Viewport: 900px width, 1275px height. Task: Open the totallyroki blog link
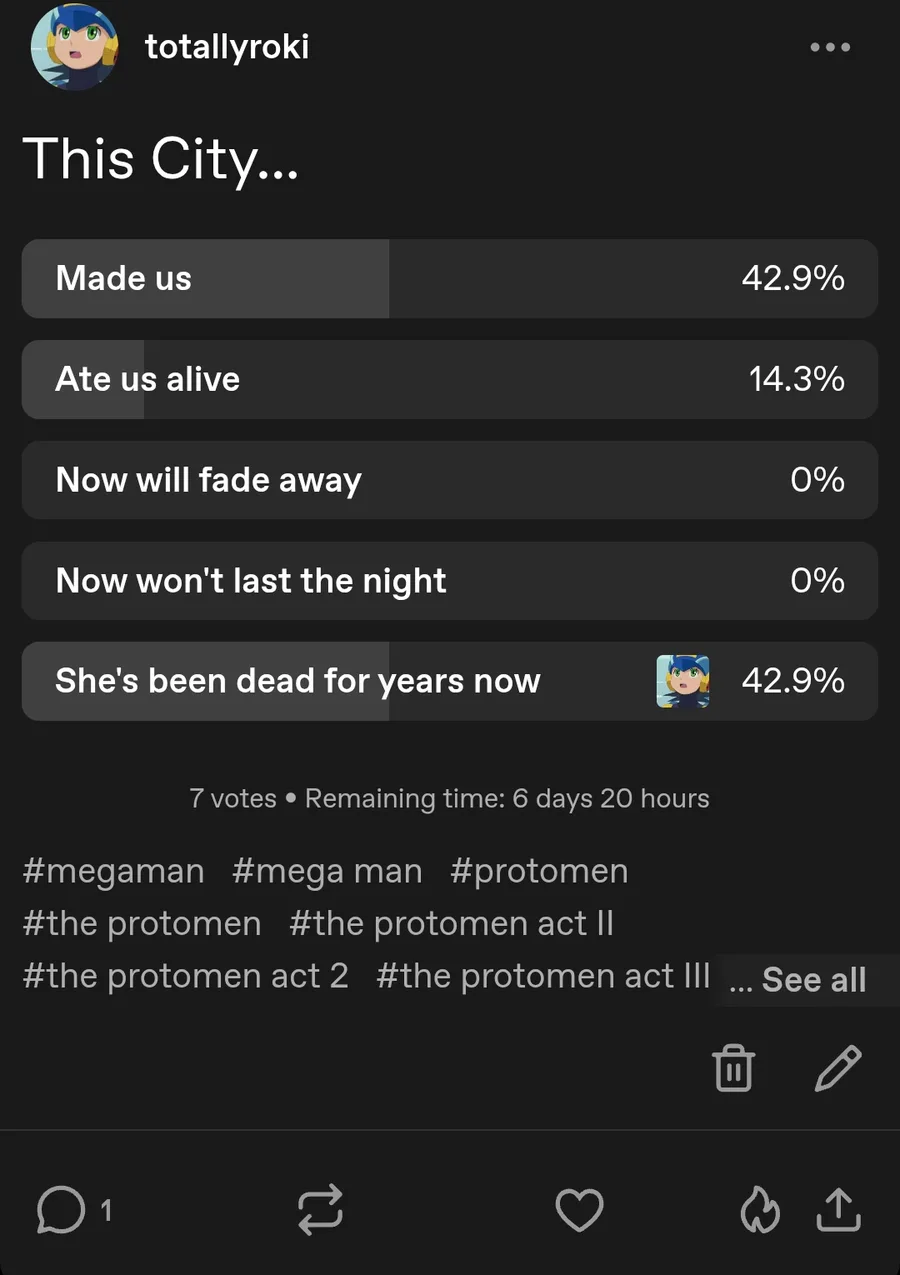coord(227,46)
